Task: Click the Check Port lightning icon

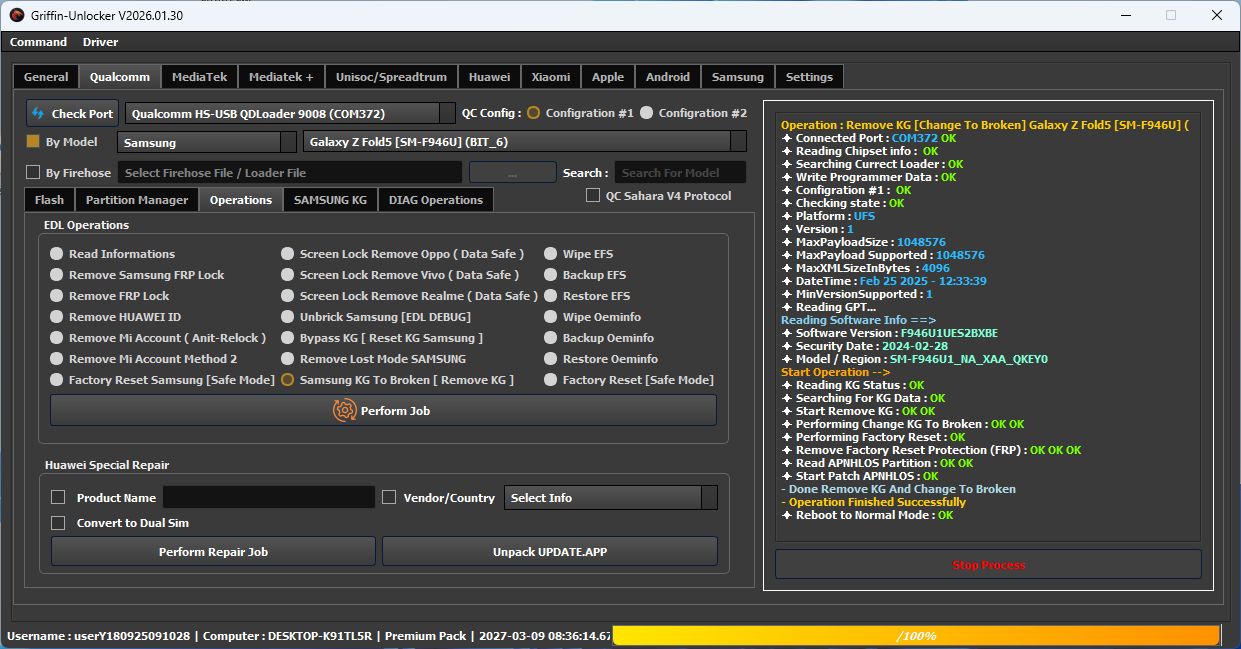Action: (38, 114)
